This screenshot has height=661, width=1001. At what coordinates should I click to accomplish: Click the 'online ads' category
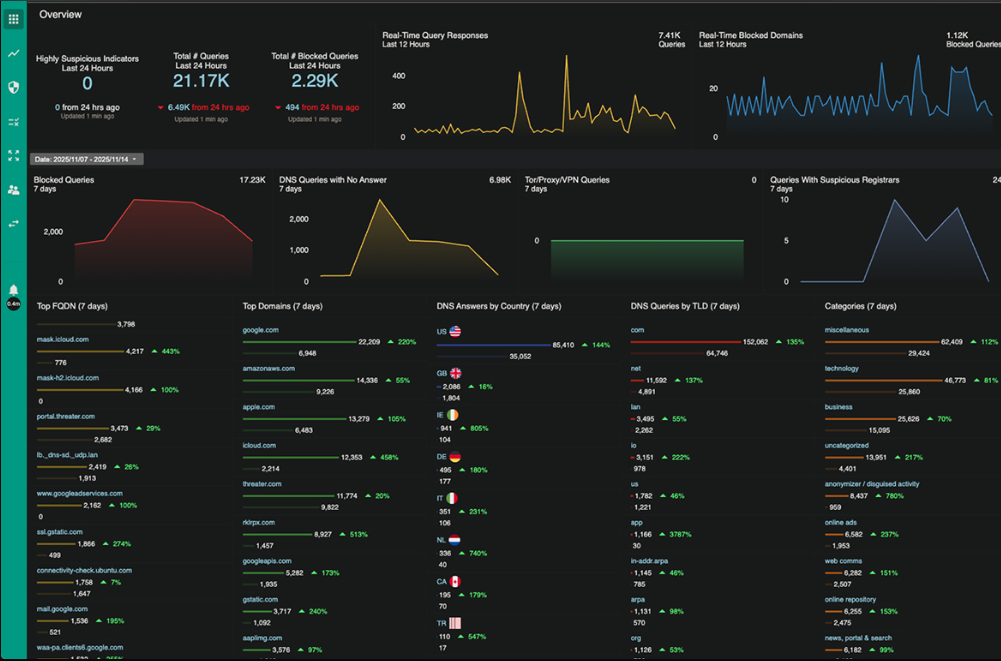[x=841, y=522]
